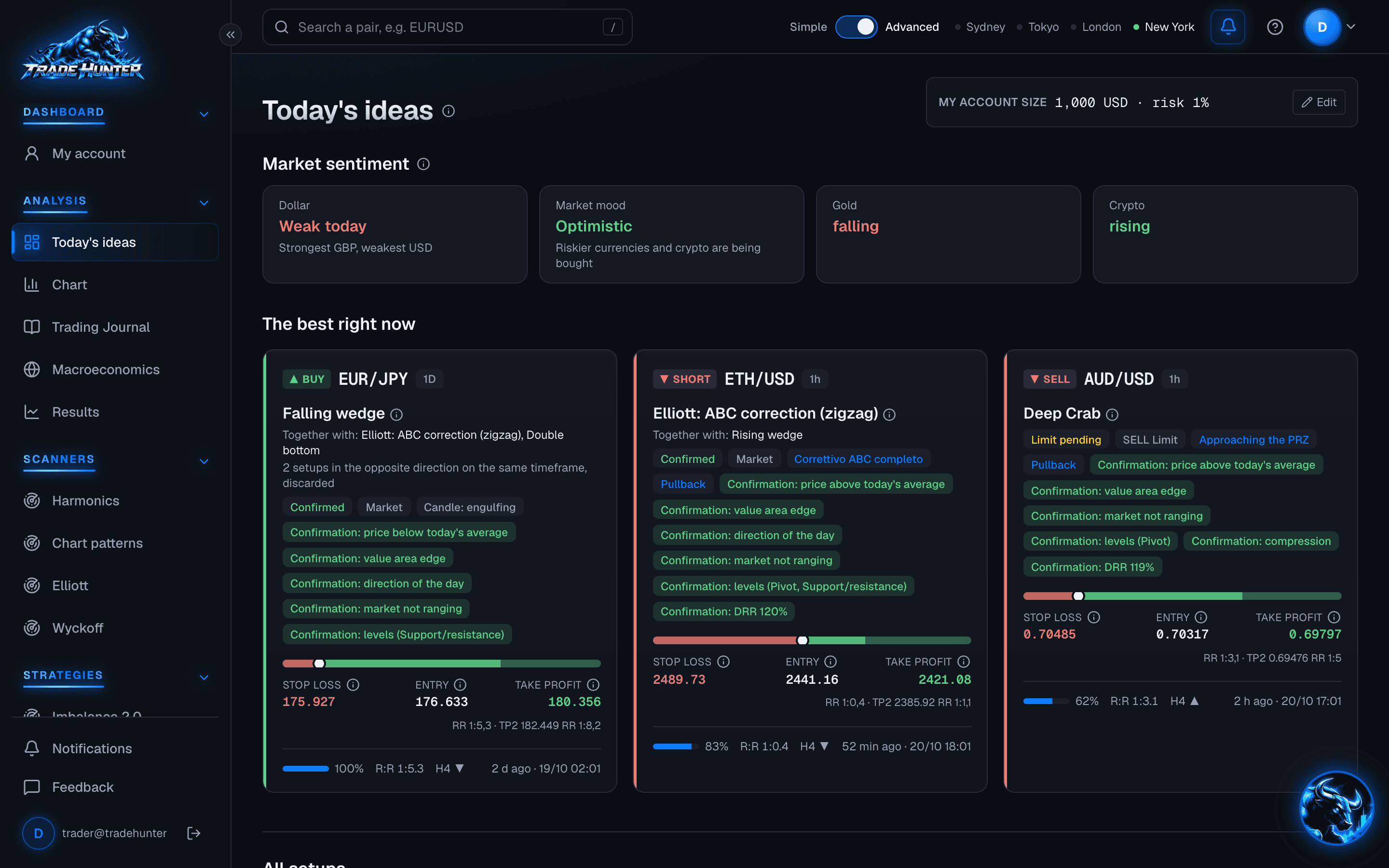This screenshot has width=1389, height=868.
Task: Open the Elliott scanner
Action: coord(115,585)
